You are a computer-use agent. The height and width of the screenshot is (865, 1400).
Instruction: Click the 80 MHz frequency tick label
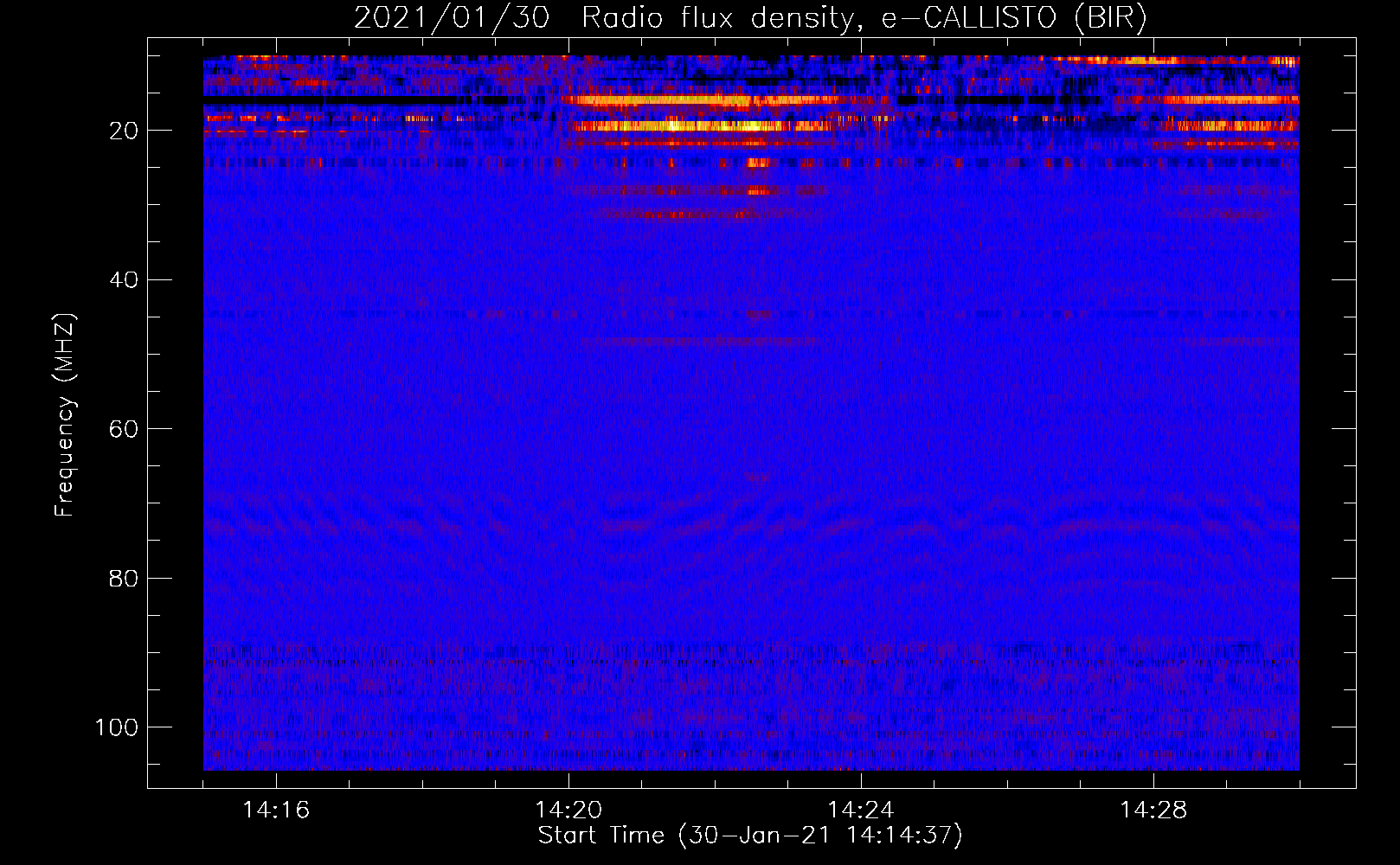click(x=124, y=578)
